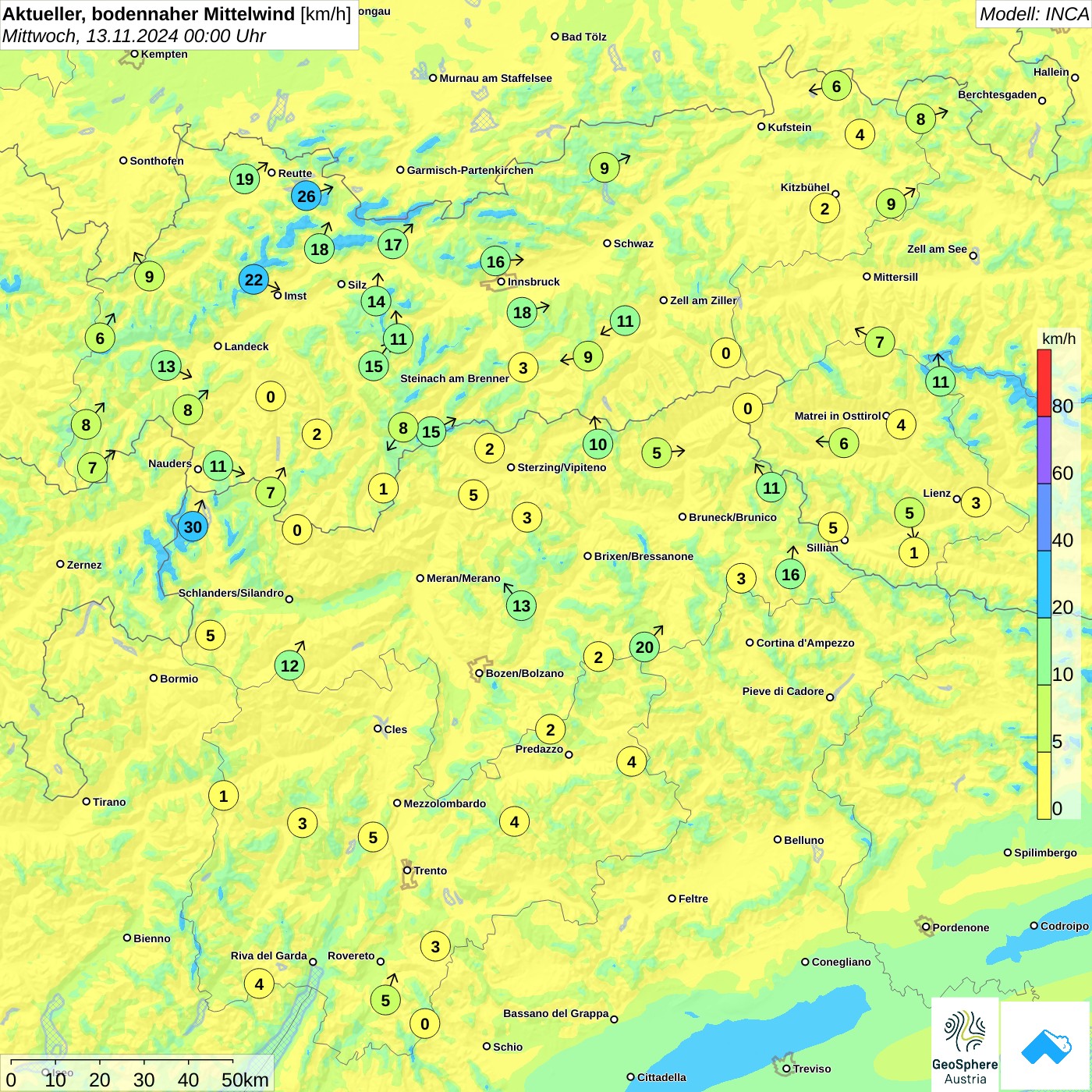The height and width of the screenshot is (1092, 1092).
Task: Click the Belluno city label
Action: click(x=803, y=840)
